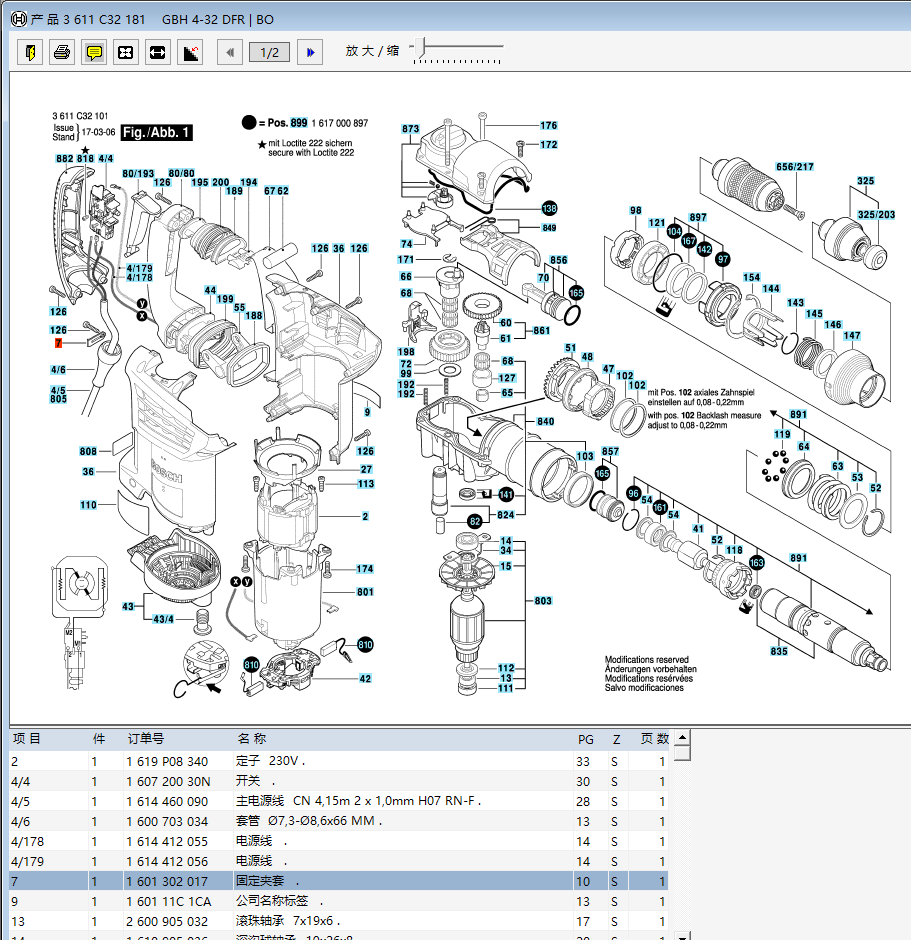Screen dimensions: 911x940
Task: Click position label 818 in diagram
Action: [85, 158]
